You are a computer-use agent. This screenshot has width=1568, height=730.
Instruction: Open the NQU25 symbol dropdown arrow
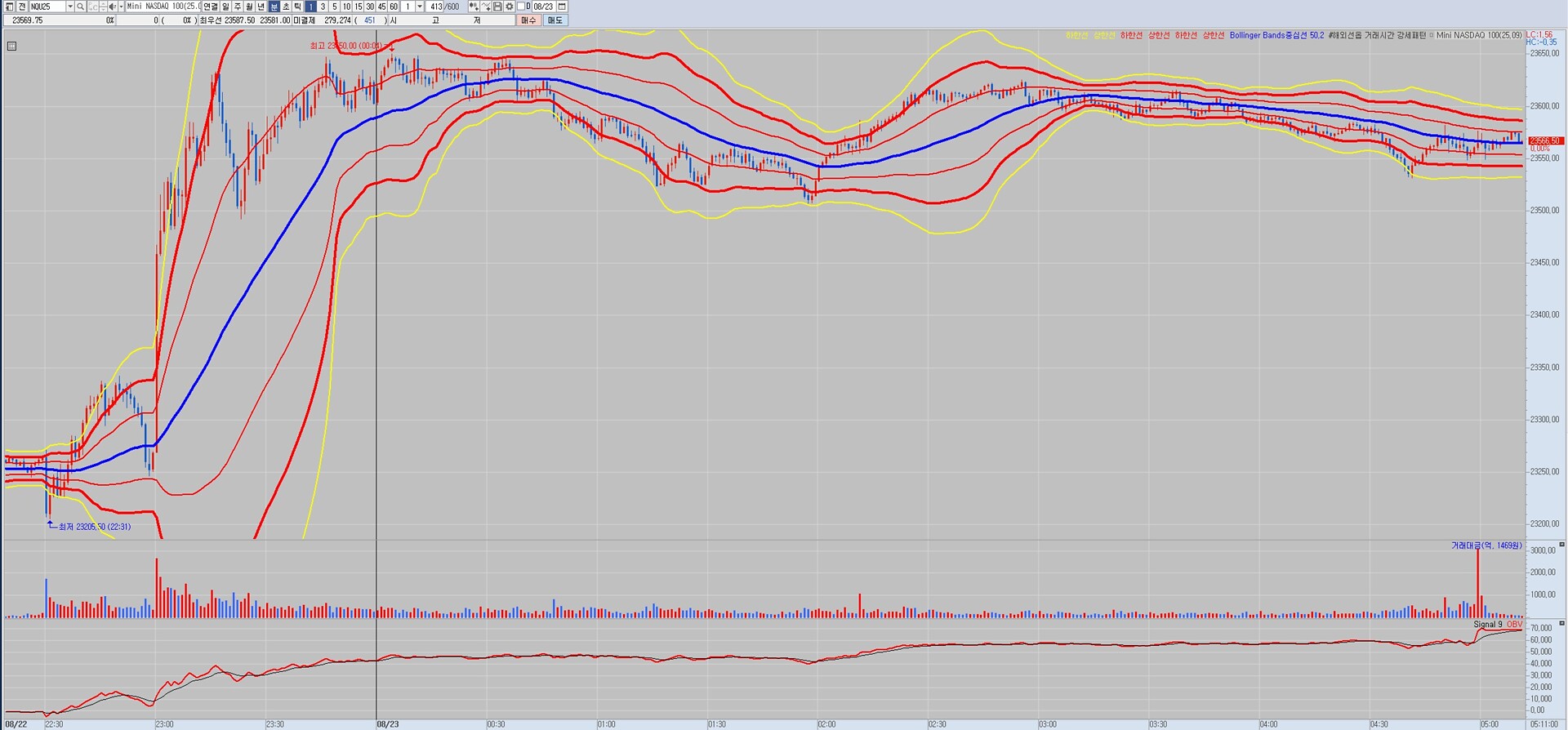tap(69, 7)
